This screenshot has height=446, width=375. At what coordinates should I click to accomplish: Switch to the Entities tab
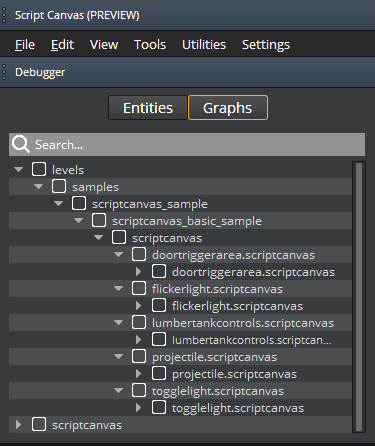[148, 108]
